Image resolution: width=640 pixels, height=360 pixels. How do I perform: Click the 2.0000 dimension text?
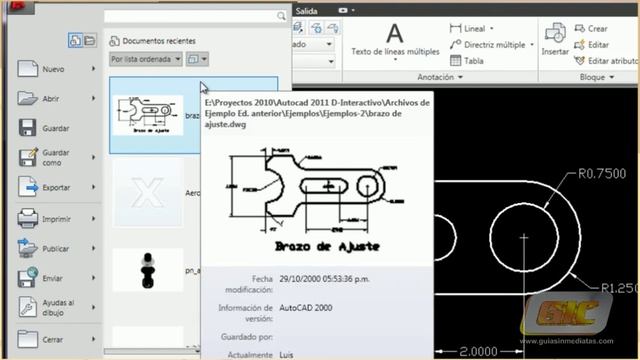point(478,351)
